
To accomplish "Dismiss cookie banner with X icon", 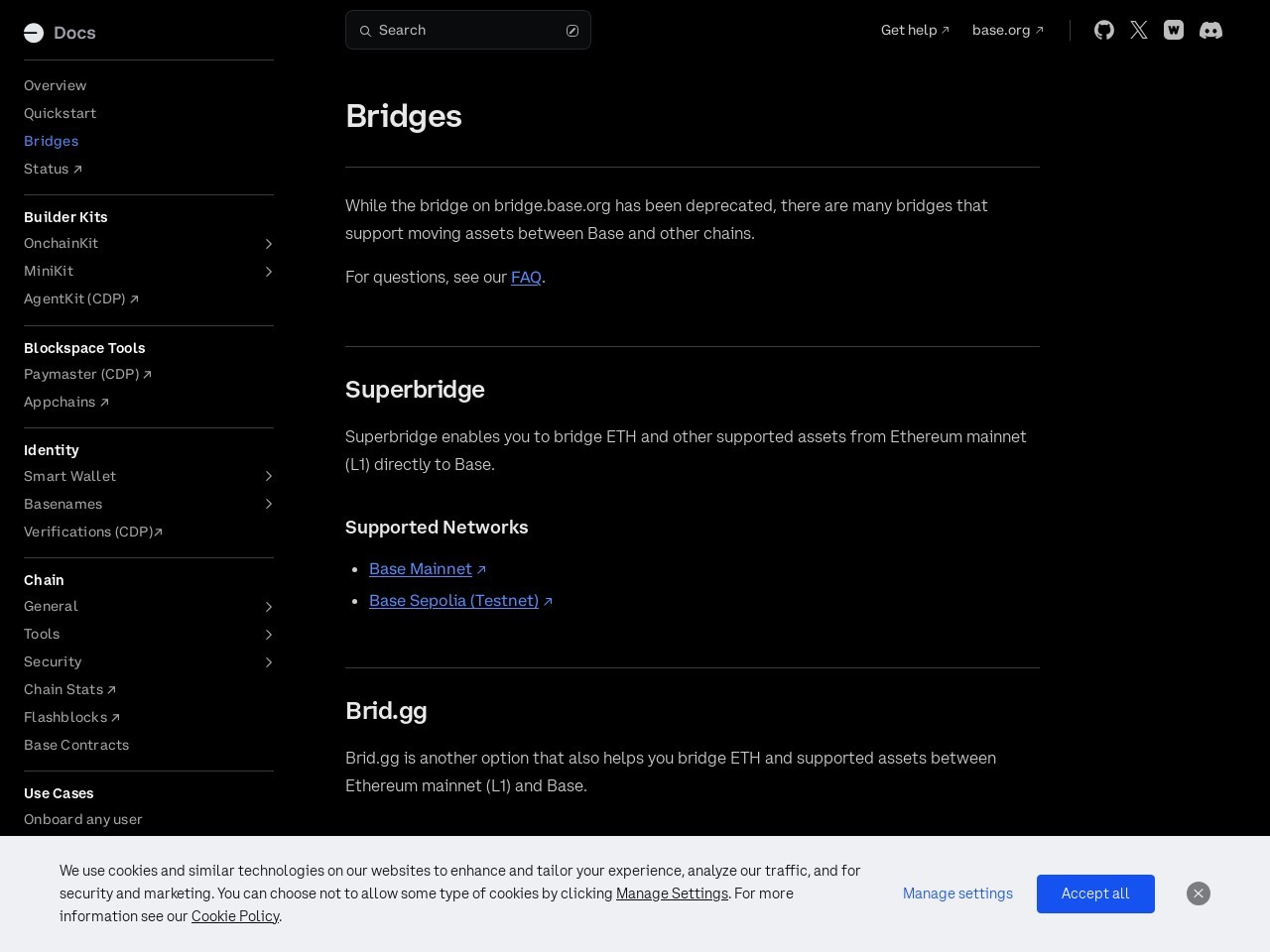I will click(x=1199, y=893).
